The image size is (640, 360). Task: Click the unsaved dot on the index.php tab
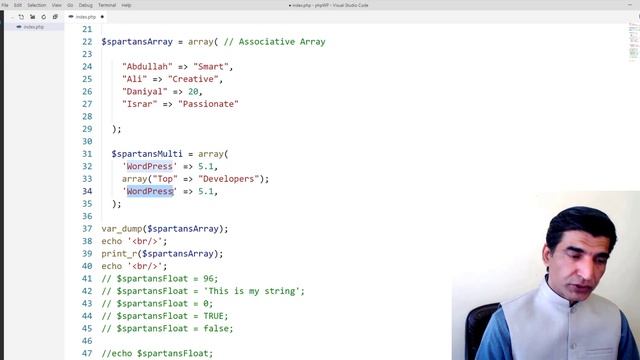[102, 17]
